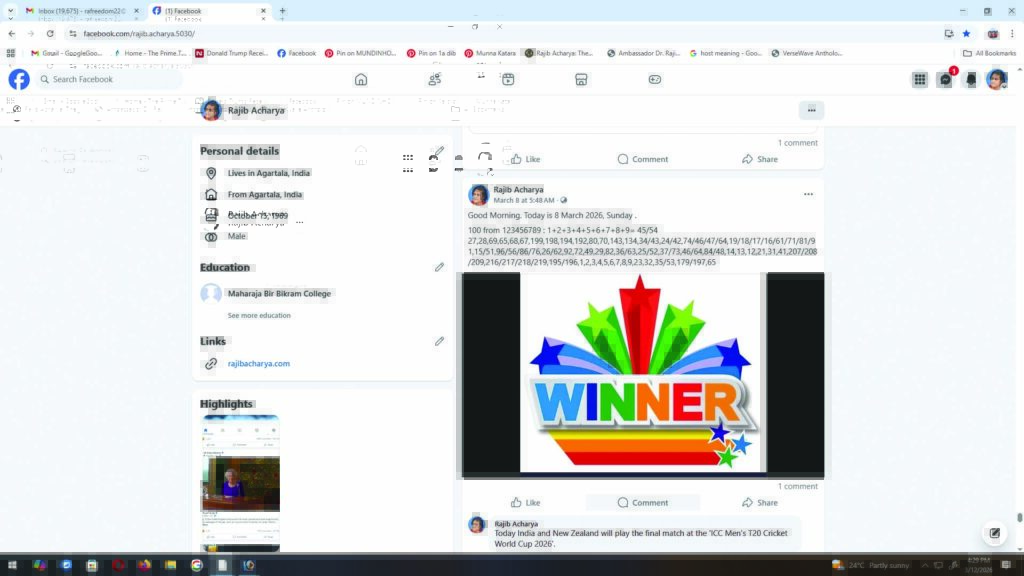Screen dimensions: 1024x576
Task: Open the Facebook Menu grid icon
Action: coord(919,80)
